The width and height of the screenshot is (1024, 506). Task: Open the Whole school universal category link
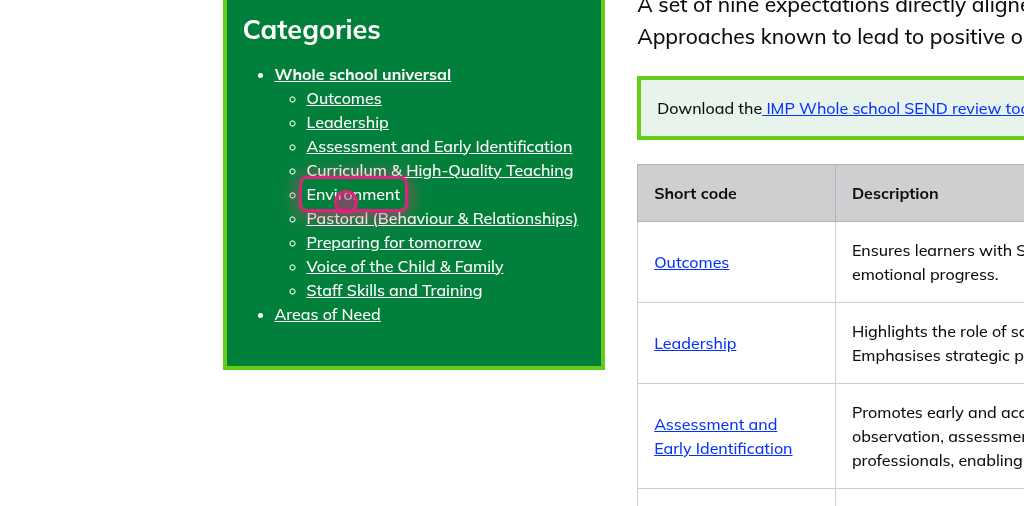point(362,74)
